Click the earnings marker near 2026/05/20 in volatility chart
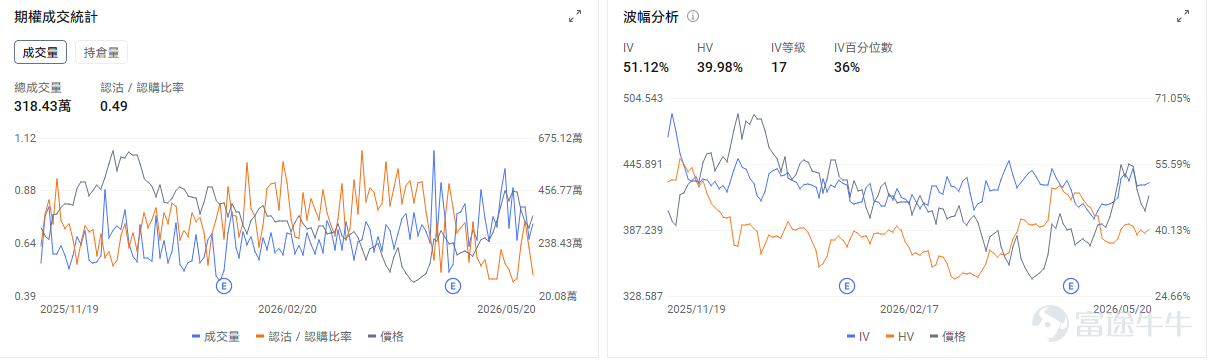 1071,286
